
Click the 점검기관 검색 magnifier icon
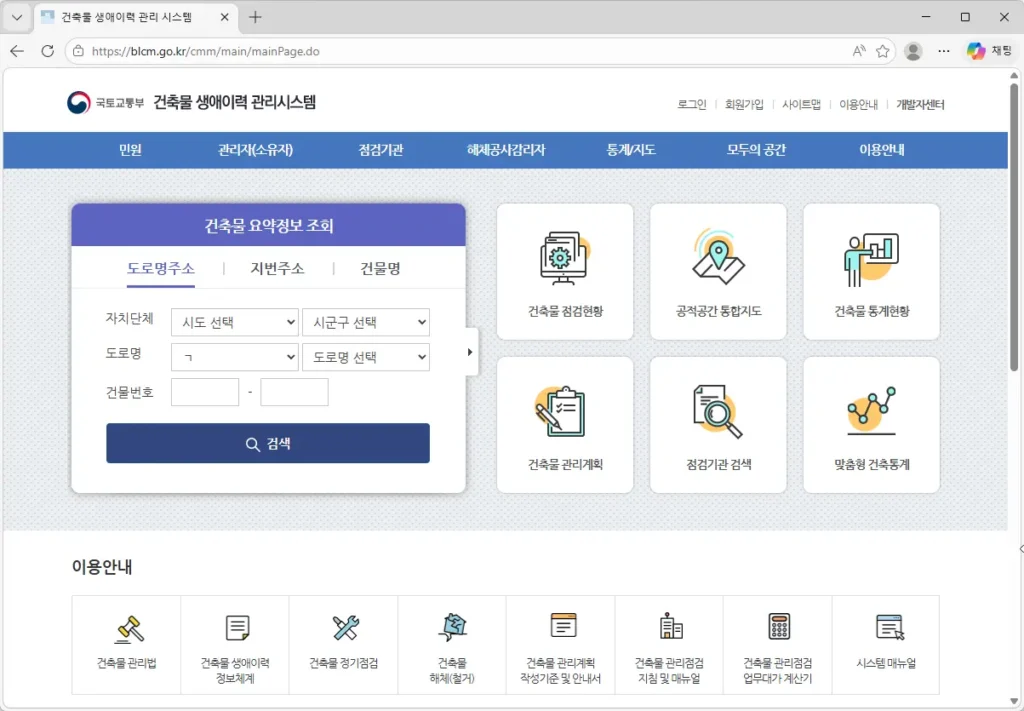point(718,412)
